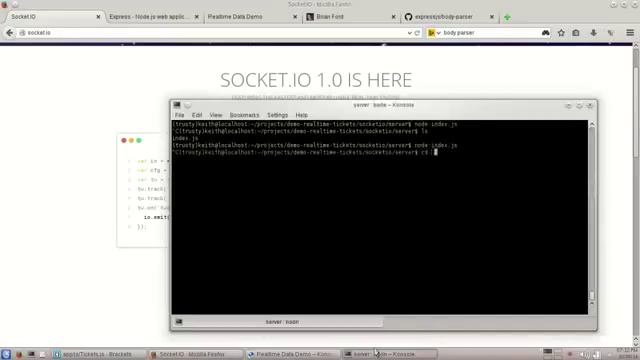Click the binoculars search icon
This screenshot has height=360, width=640.
[x=545, y=33]
